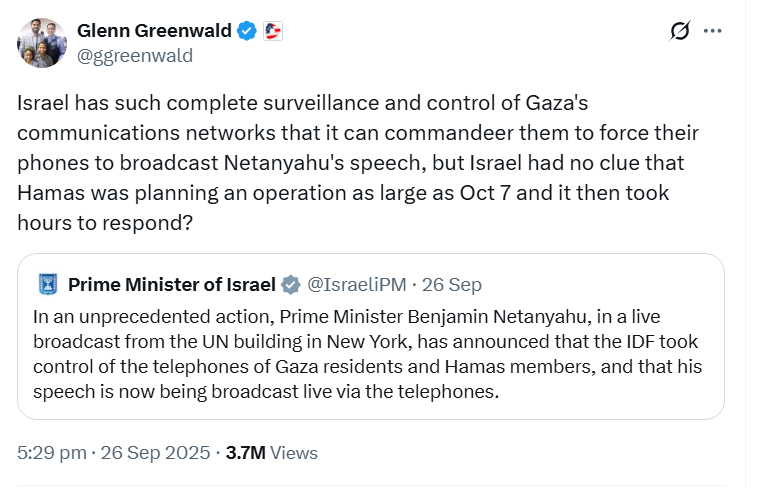Click the post's final line "hours to respond?"
Image resolution: width=757 pixels, height=488 pixels.
pyautogui.click(x=105, y=223)
